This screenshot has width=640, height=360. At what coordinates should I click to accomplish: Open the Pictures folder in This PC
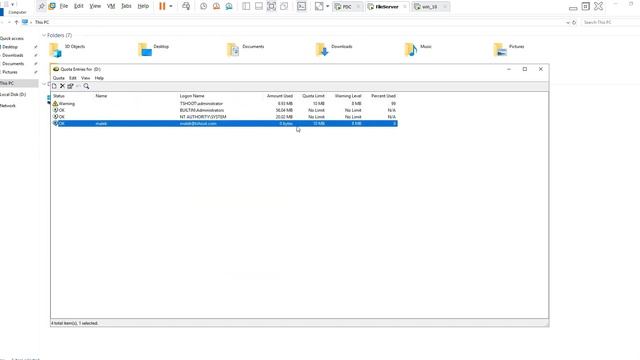509,49
